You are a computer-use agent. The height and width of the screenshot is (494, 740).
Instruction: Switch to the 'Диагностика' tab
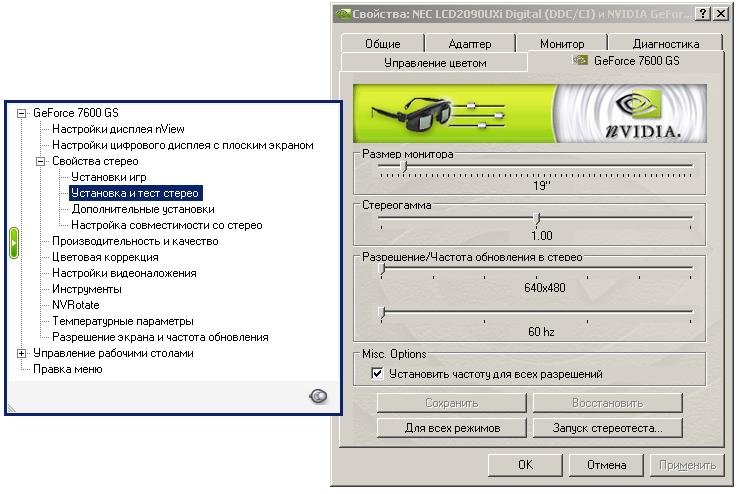click(x=665, y=43)
